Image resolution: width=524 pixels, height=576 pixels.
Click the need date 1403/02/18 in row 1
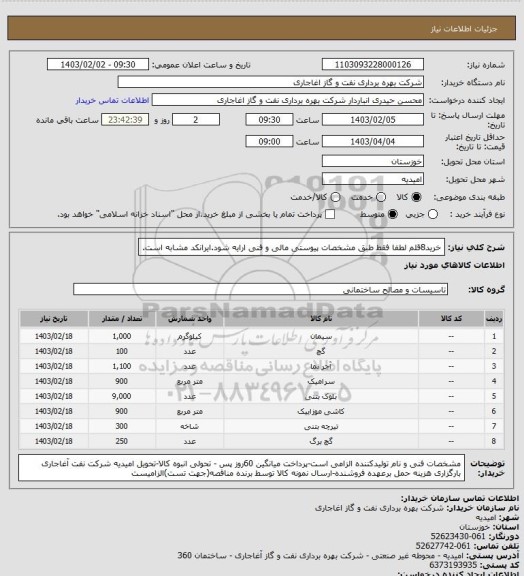point(54,336)
